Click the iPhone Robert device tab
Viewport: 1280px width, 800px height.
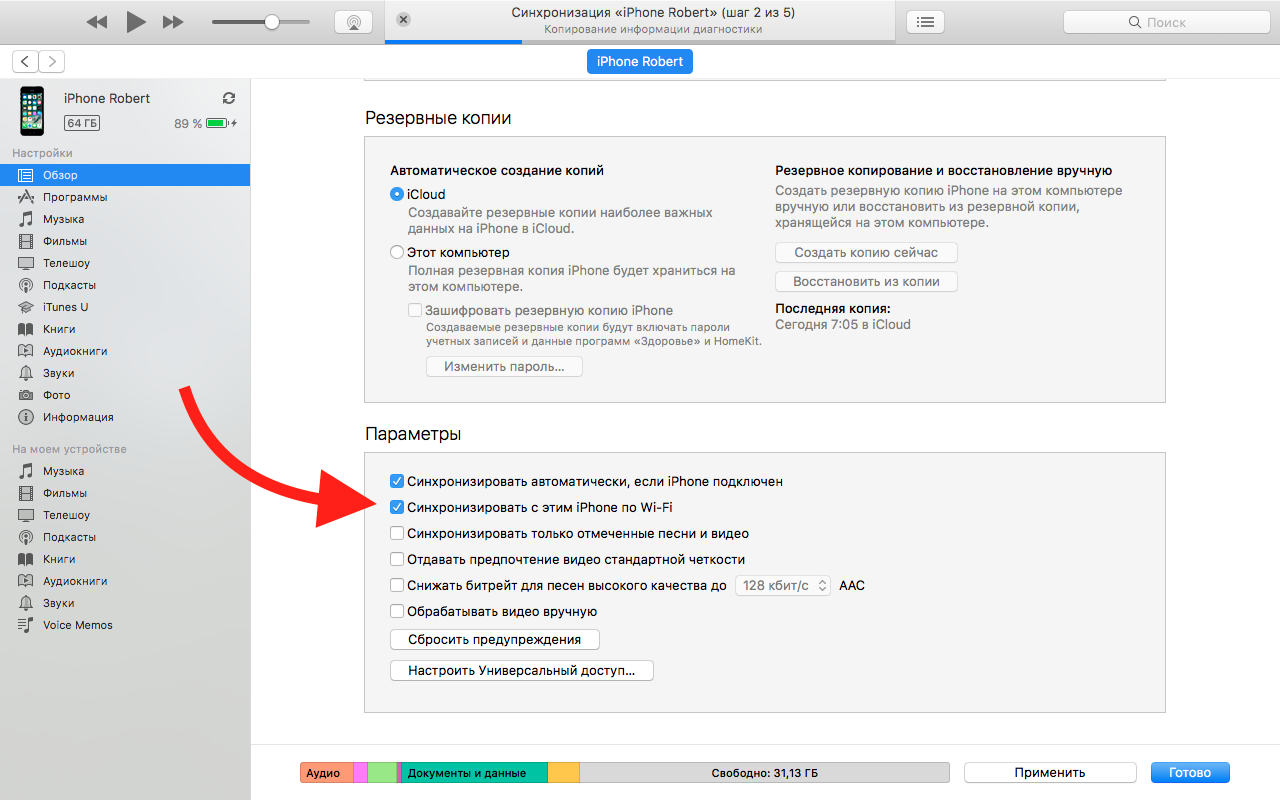pyautogui.click(x=640, y=61)
